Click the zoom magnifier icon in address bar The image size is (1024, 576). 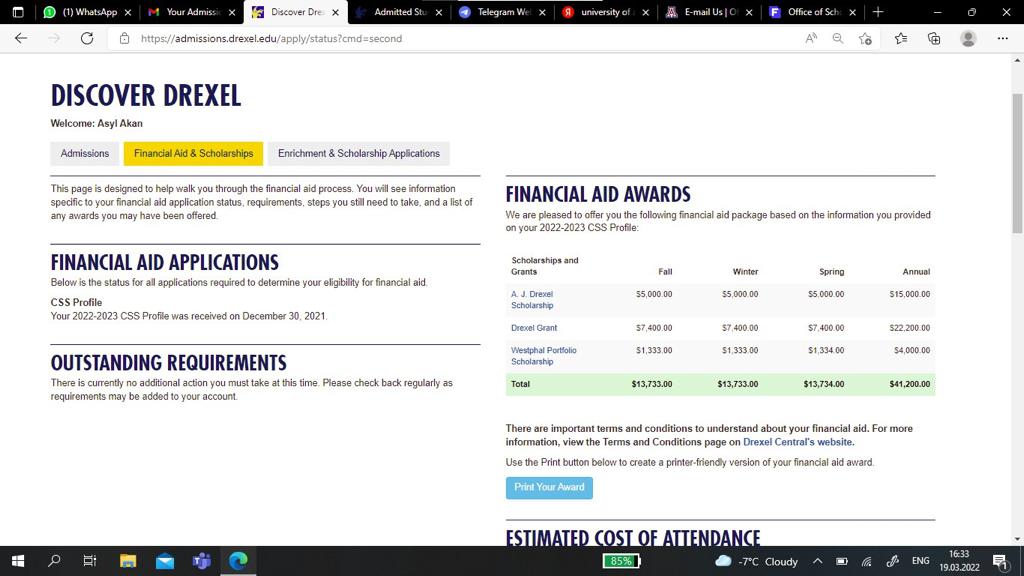pos(838,38)
